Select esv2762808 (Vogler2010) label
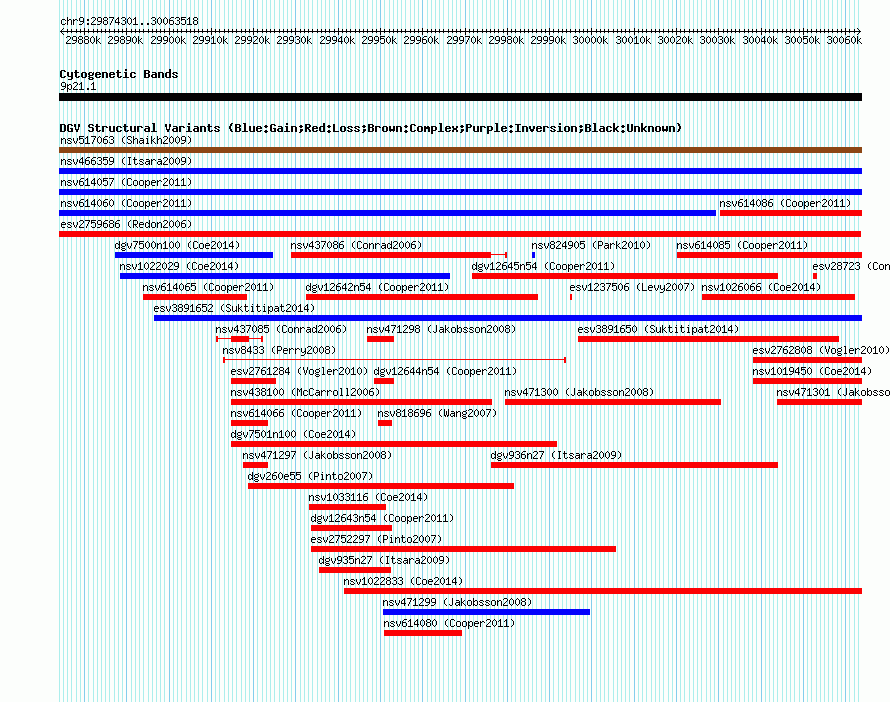 pos(821,350)
